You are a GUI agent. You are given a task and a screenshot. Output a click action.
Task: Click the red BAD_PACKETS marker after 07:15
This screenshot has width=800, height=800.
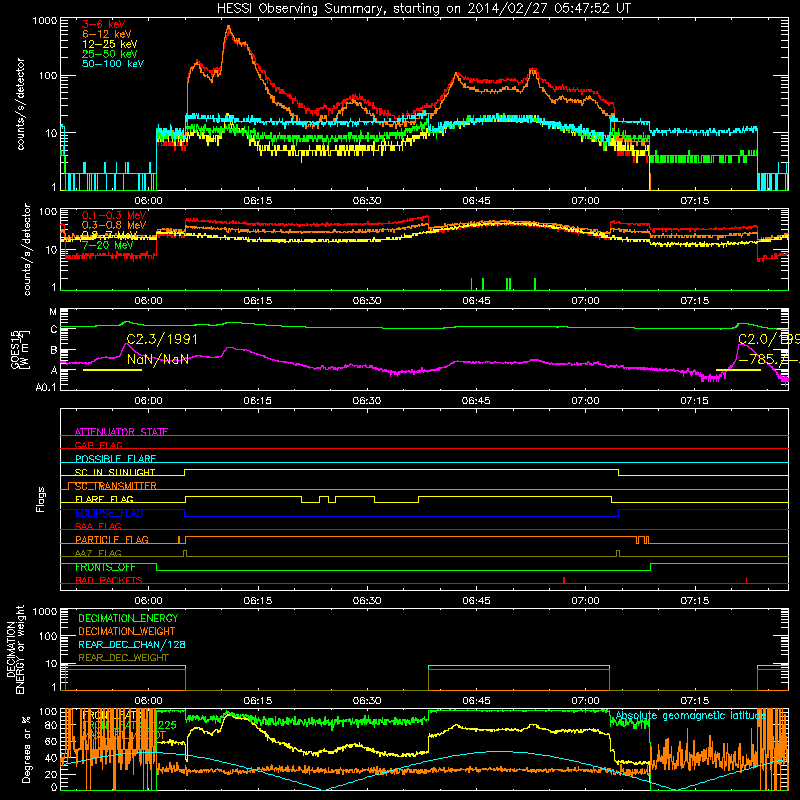coord(746,580)
